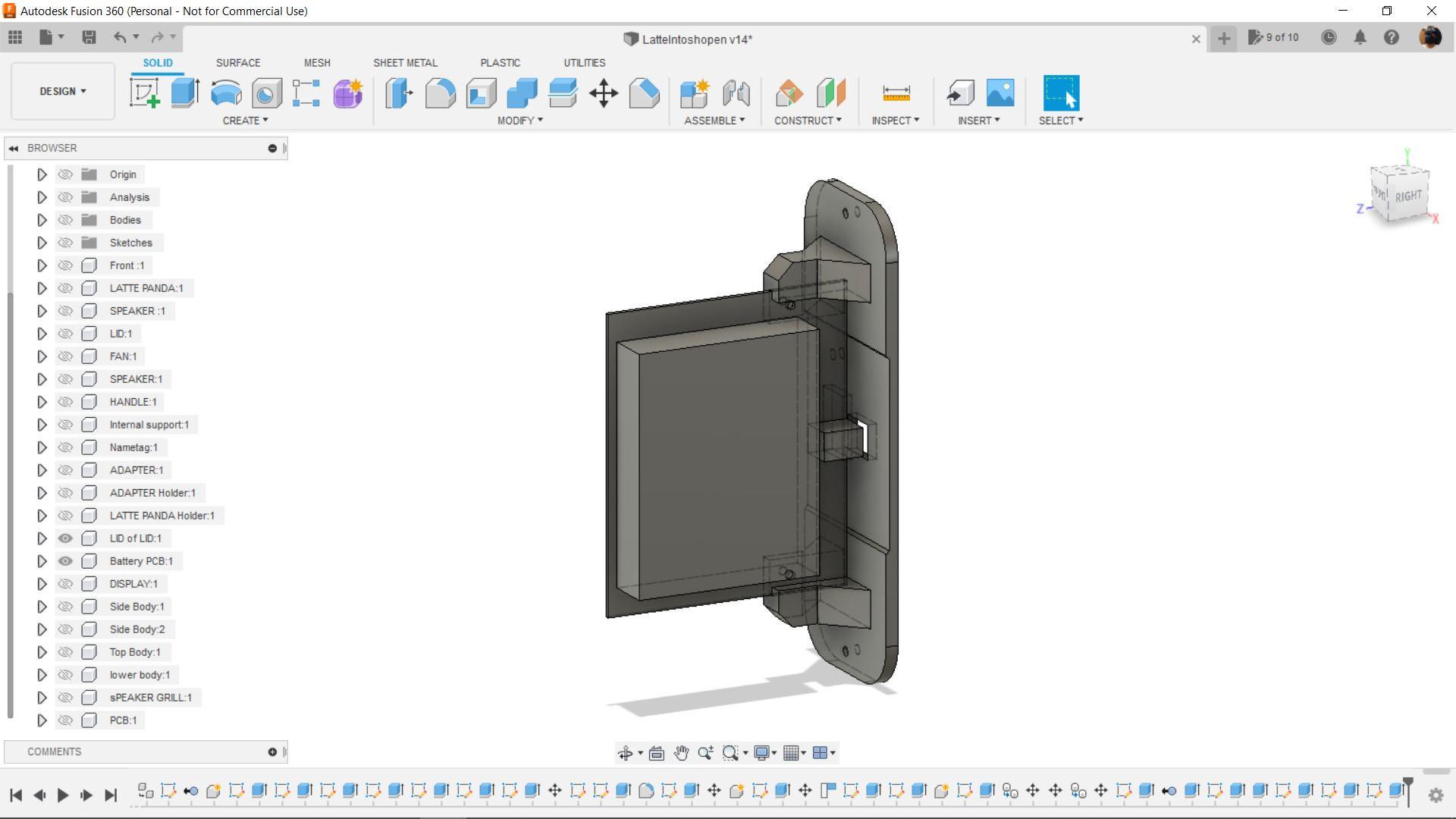Click the ASSEMBLE menu label
Screen dimensions: 1456x819
(714, 121)
